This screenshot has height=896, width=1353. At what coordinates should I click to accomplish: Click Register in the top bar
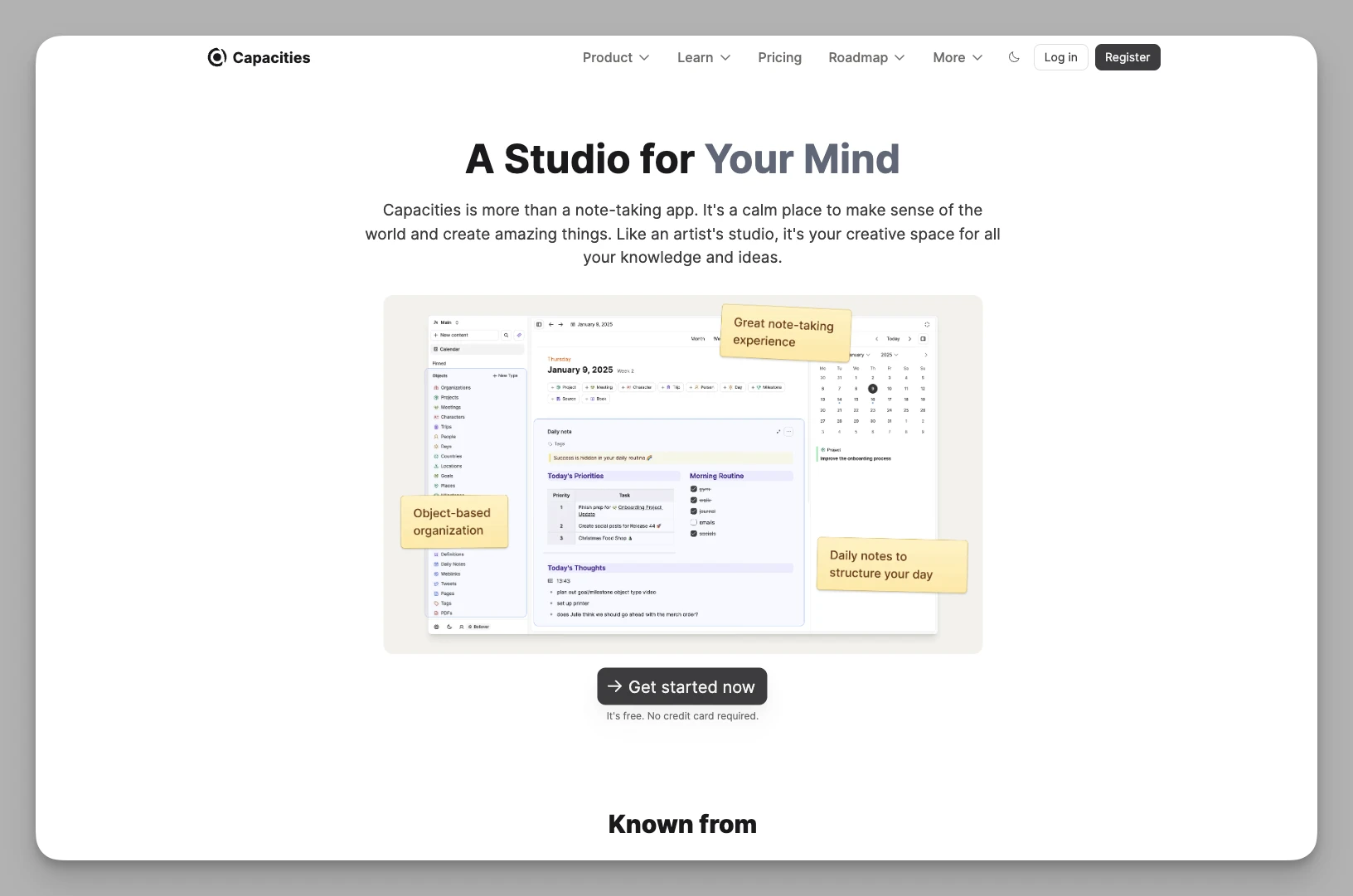coord(1127,57)
